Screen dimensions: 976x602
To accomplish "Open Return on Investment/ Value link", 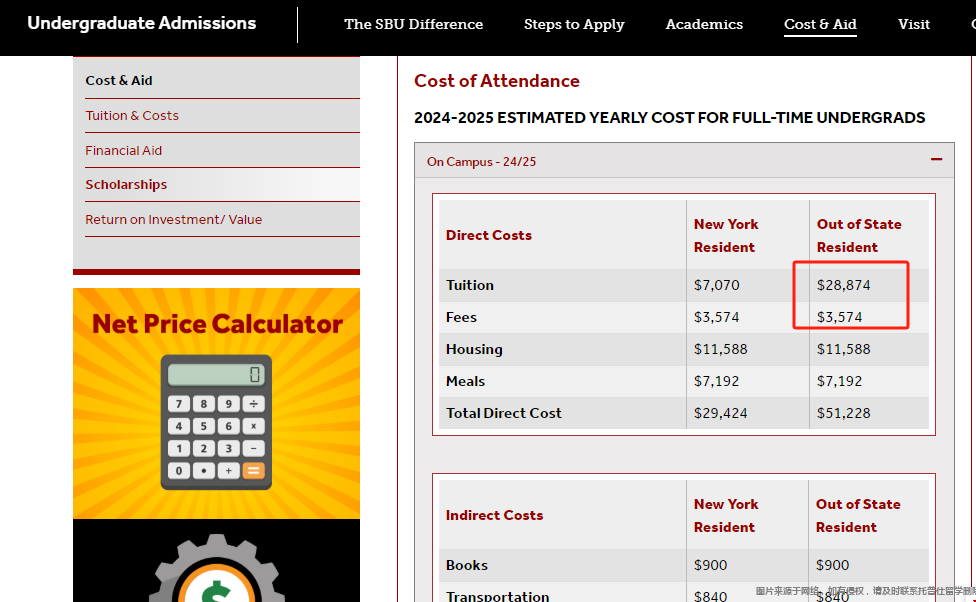I will click(174, 219).
